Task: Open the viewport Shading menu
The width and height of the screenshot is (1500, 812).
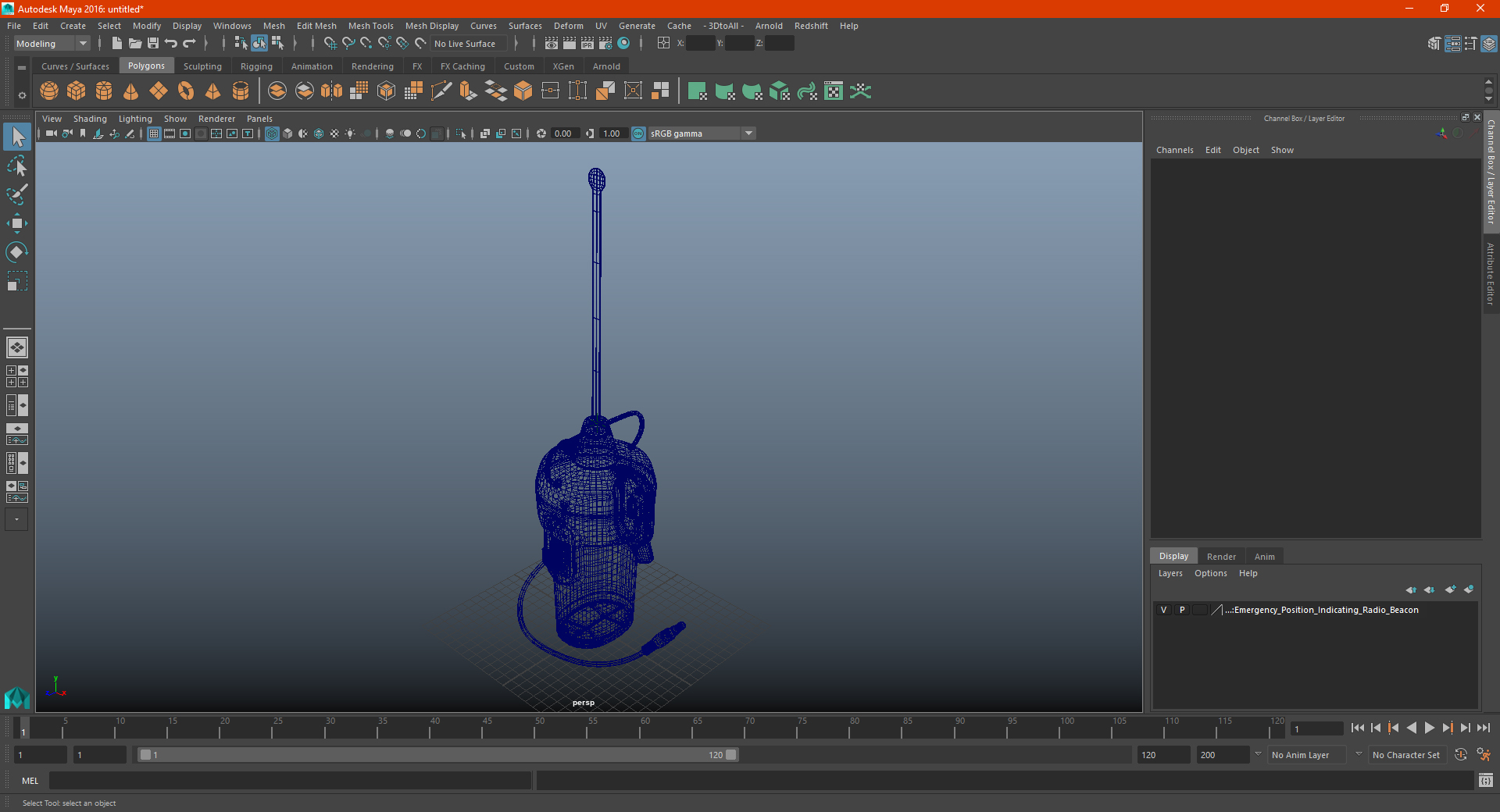Action: point(90,119)
